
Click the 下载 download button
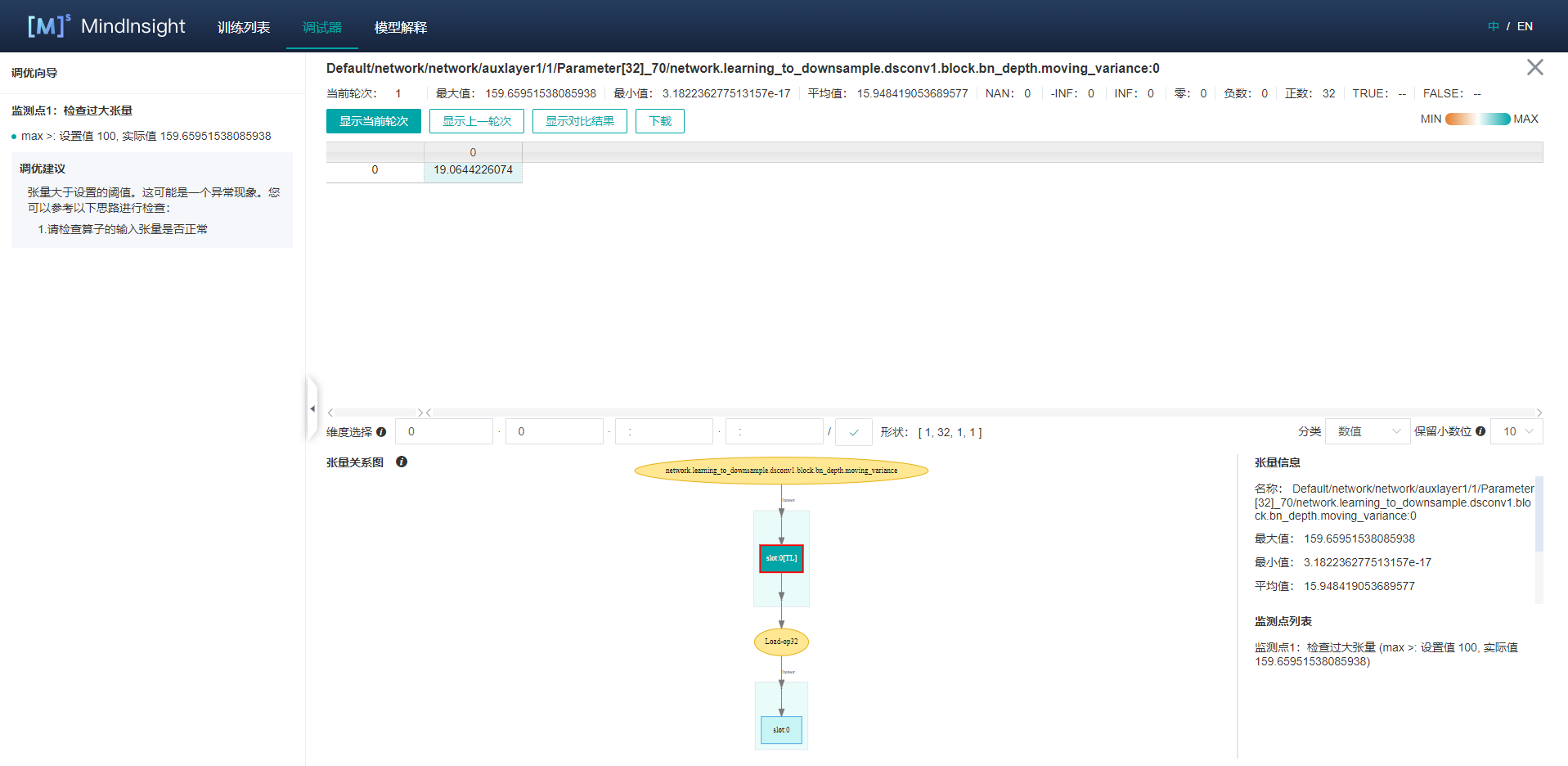pos(659,121)
